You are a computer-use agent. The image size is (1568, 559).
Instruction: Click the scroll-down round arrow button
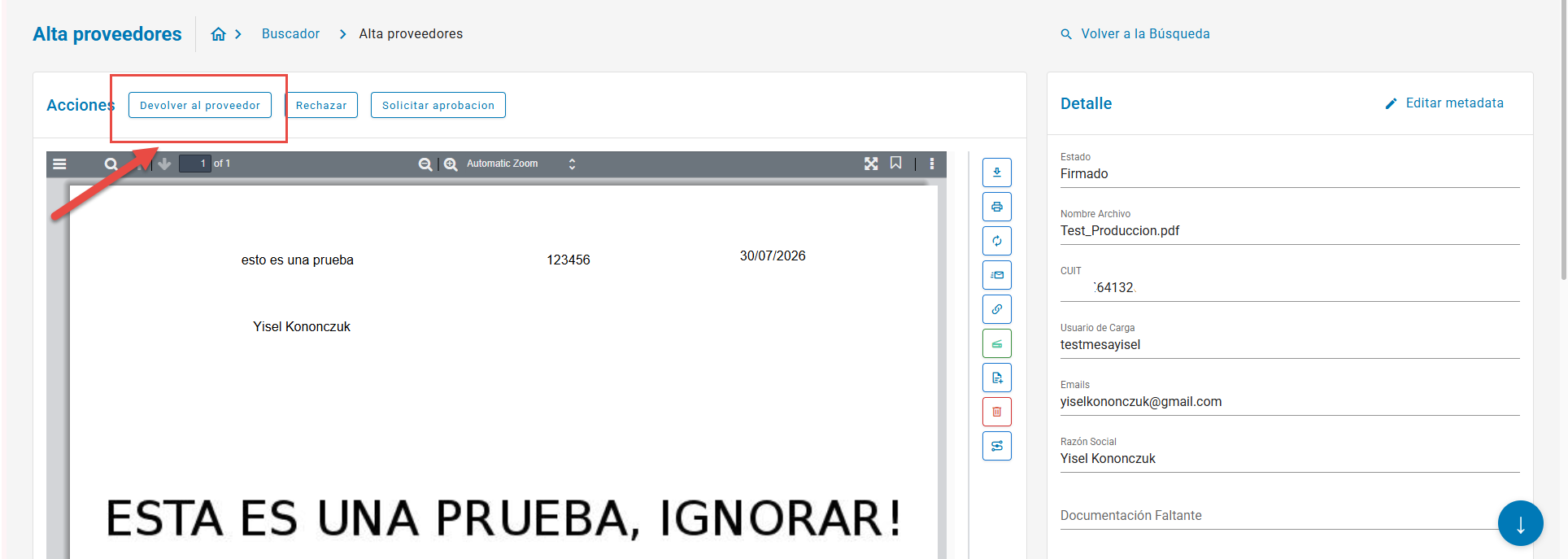pyautogui.click(x=1520, y=523)
